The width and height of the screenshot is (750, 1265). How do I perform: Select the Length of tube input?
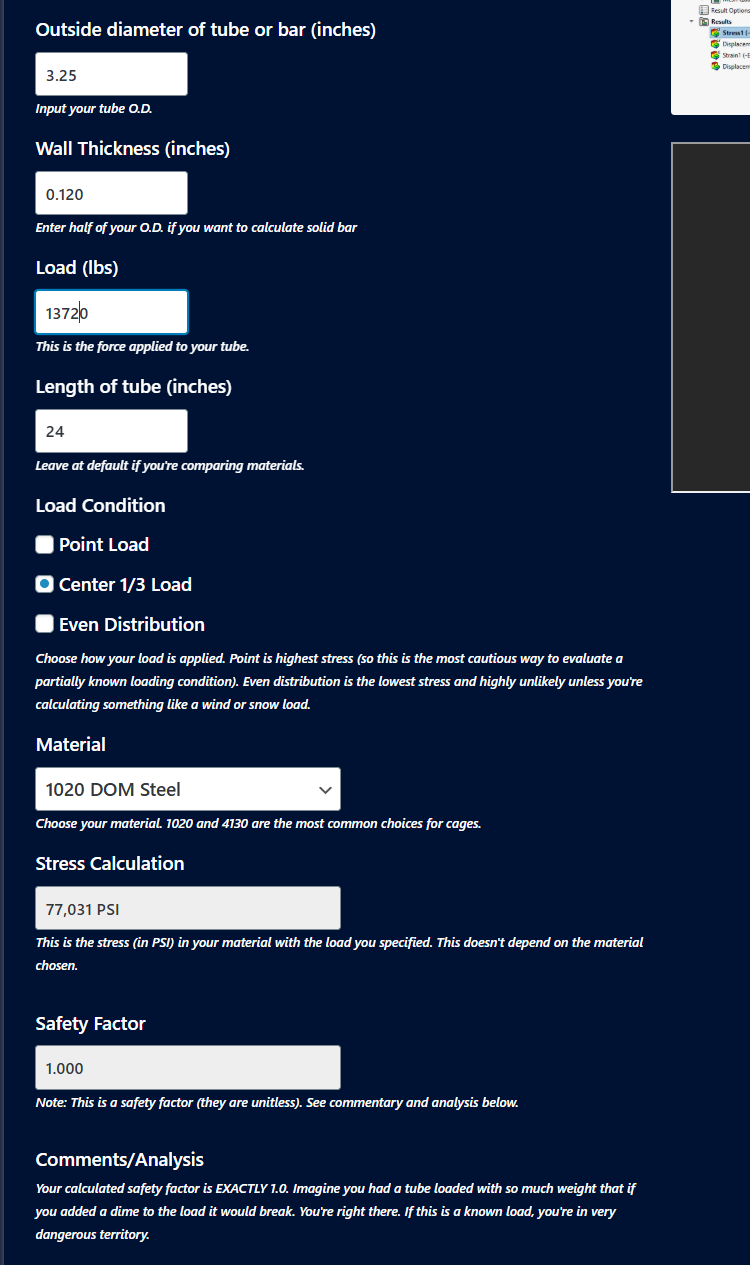click(111, 431)
